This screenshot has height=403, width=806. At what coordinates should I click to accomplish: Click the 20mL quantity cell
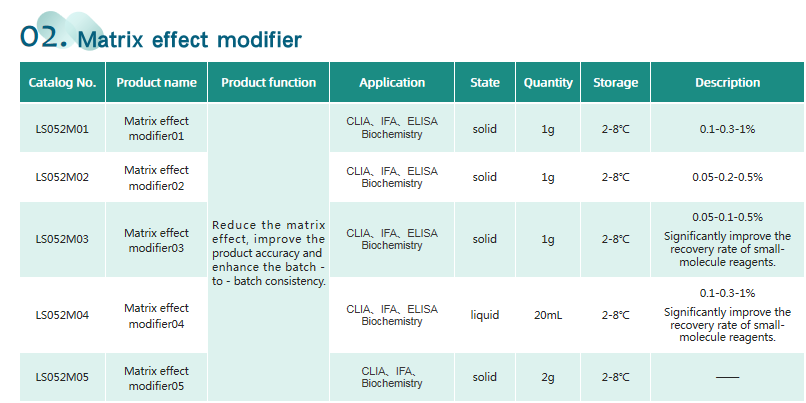click(548, 315)
